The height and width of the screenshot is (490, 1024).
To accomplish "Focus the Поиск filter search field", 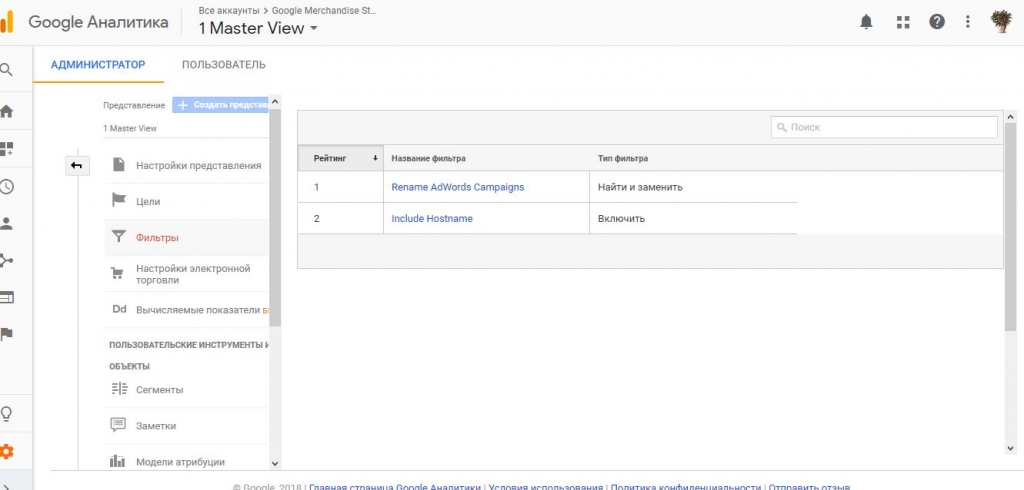I will click(884, 127).
